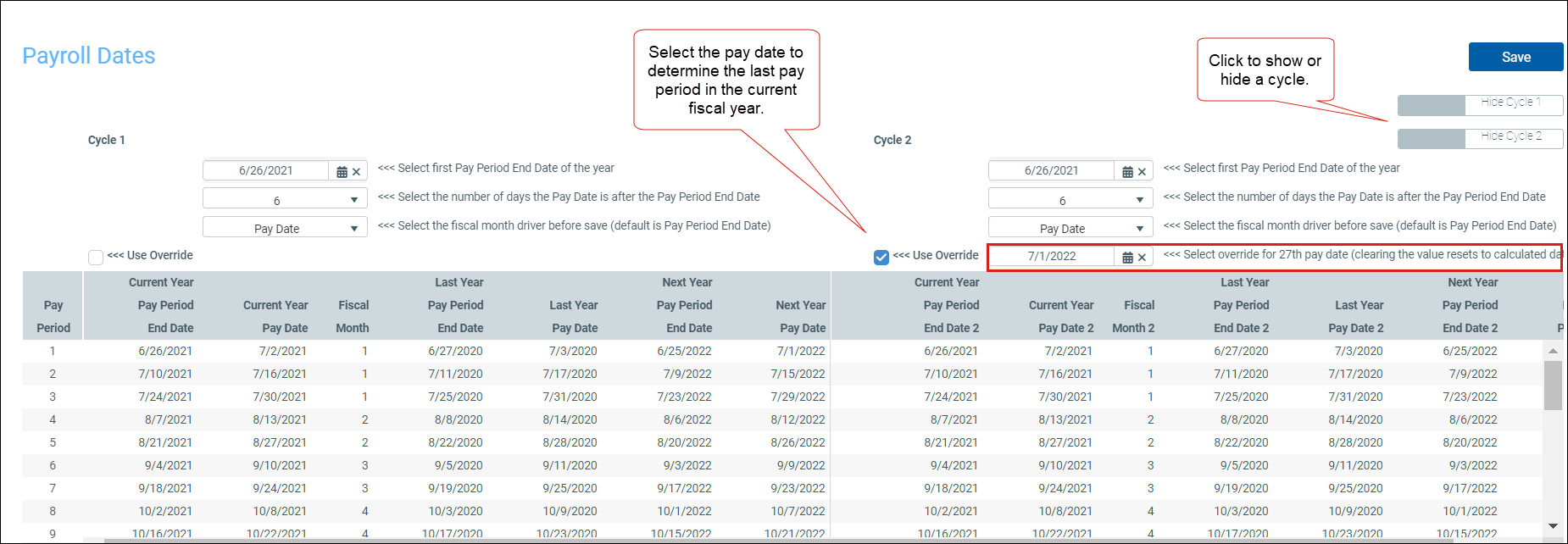Click the Cycle 1 date field showing 6/26/2021

(x=265, y=171)
